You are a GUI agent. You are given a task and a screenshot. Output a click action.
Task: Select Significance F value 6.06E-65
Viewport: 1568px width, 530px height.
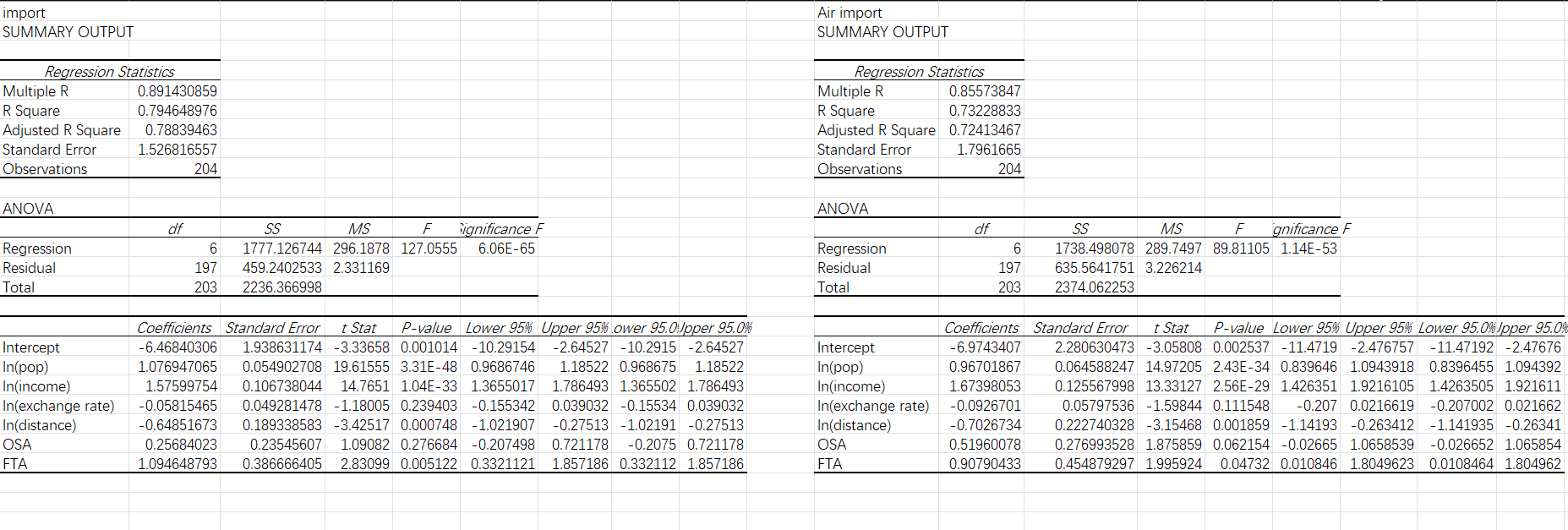pyautogui.click(x=506, y=249)
